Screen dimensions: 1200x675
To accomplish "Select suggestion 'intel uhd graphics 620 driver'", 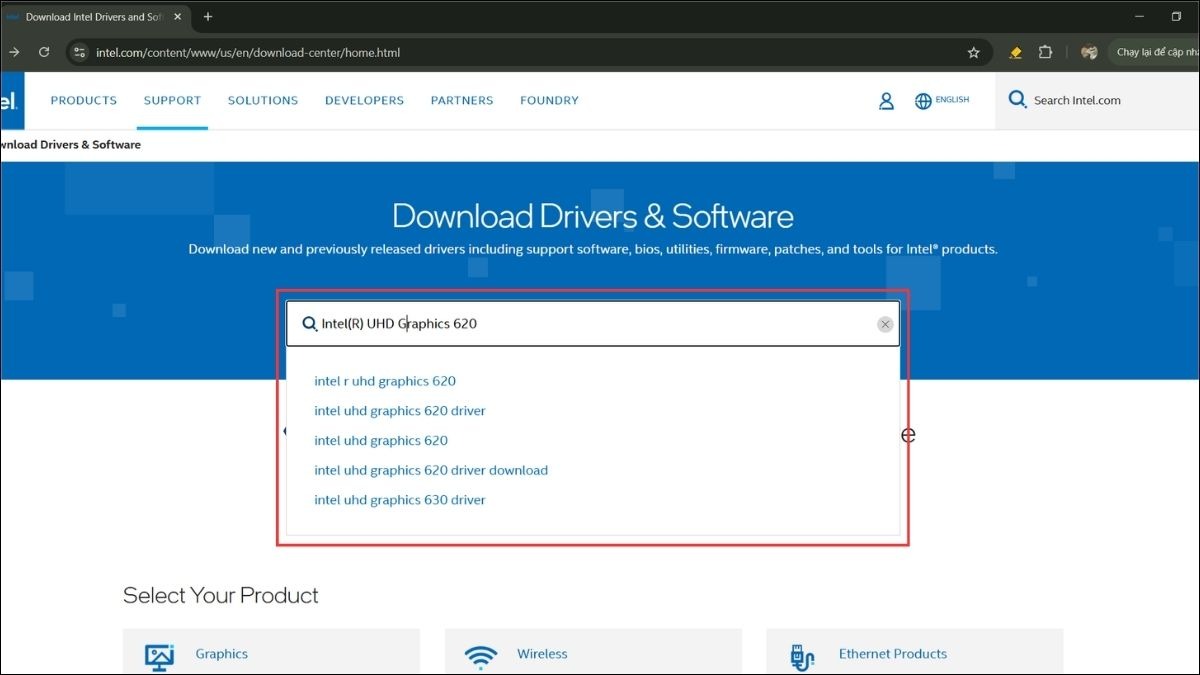I will [400, 411].
